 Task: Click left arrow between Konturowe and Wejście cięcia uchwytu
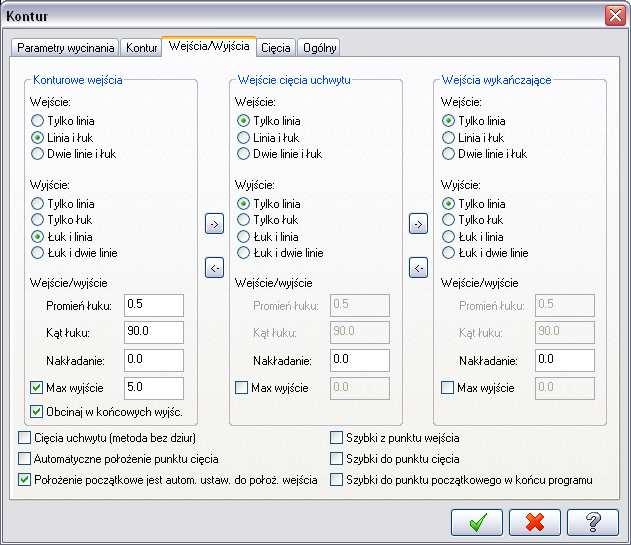[x=214, y=268]
